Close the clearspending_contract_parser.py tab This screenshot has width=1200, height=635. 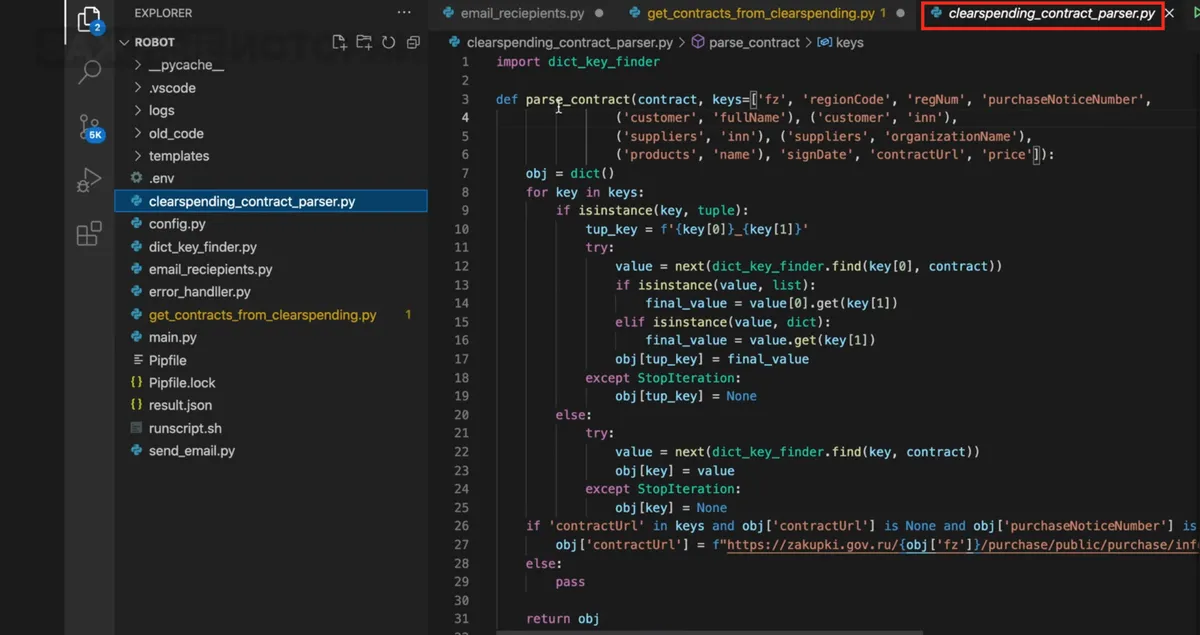tap(1172, 14)
